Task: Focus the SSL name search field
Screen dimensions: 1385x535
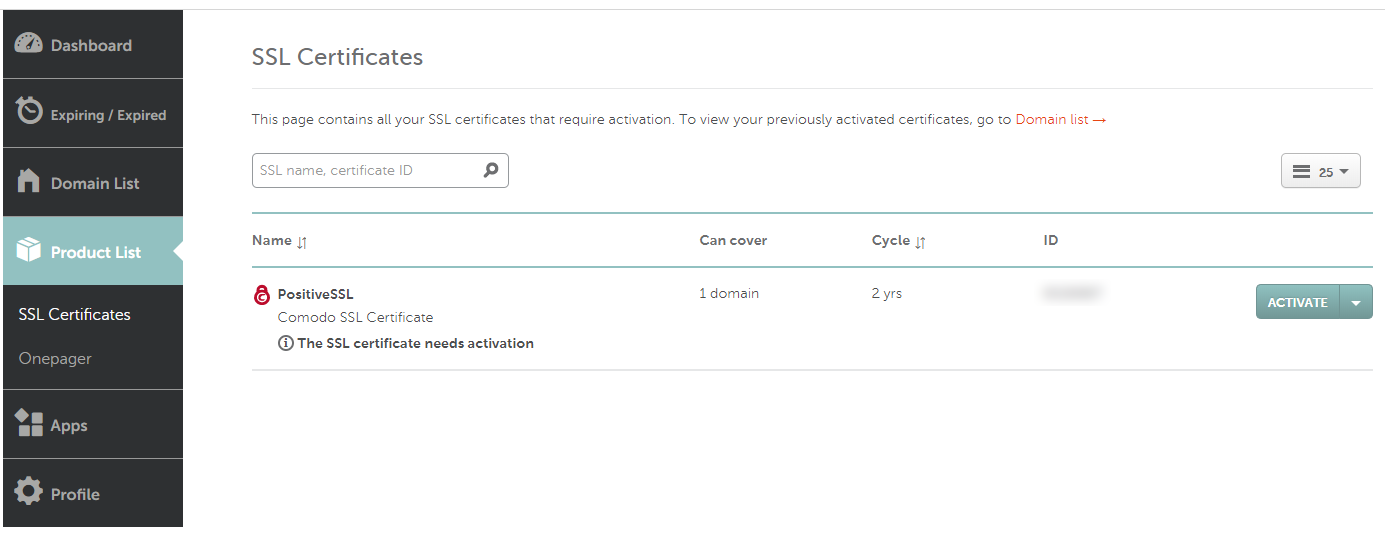Action: 366,171
